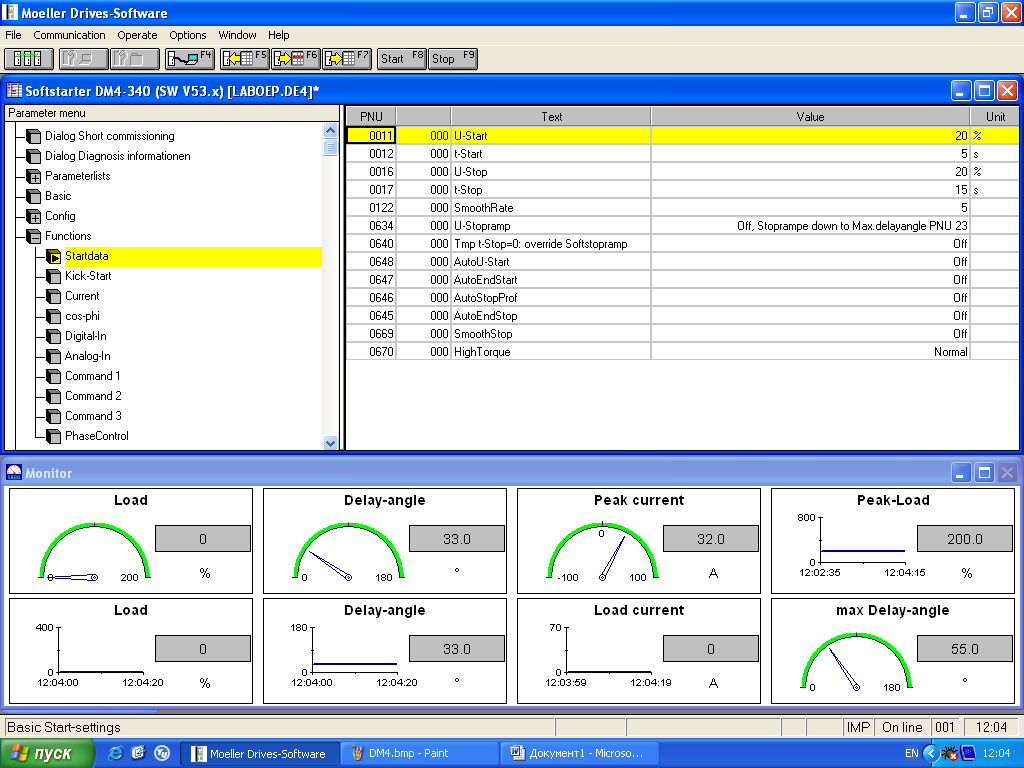Click the Kick-Start item icon
The width and height of the screenshot is (1024, 768).
coord(54,276)
